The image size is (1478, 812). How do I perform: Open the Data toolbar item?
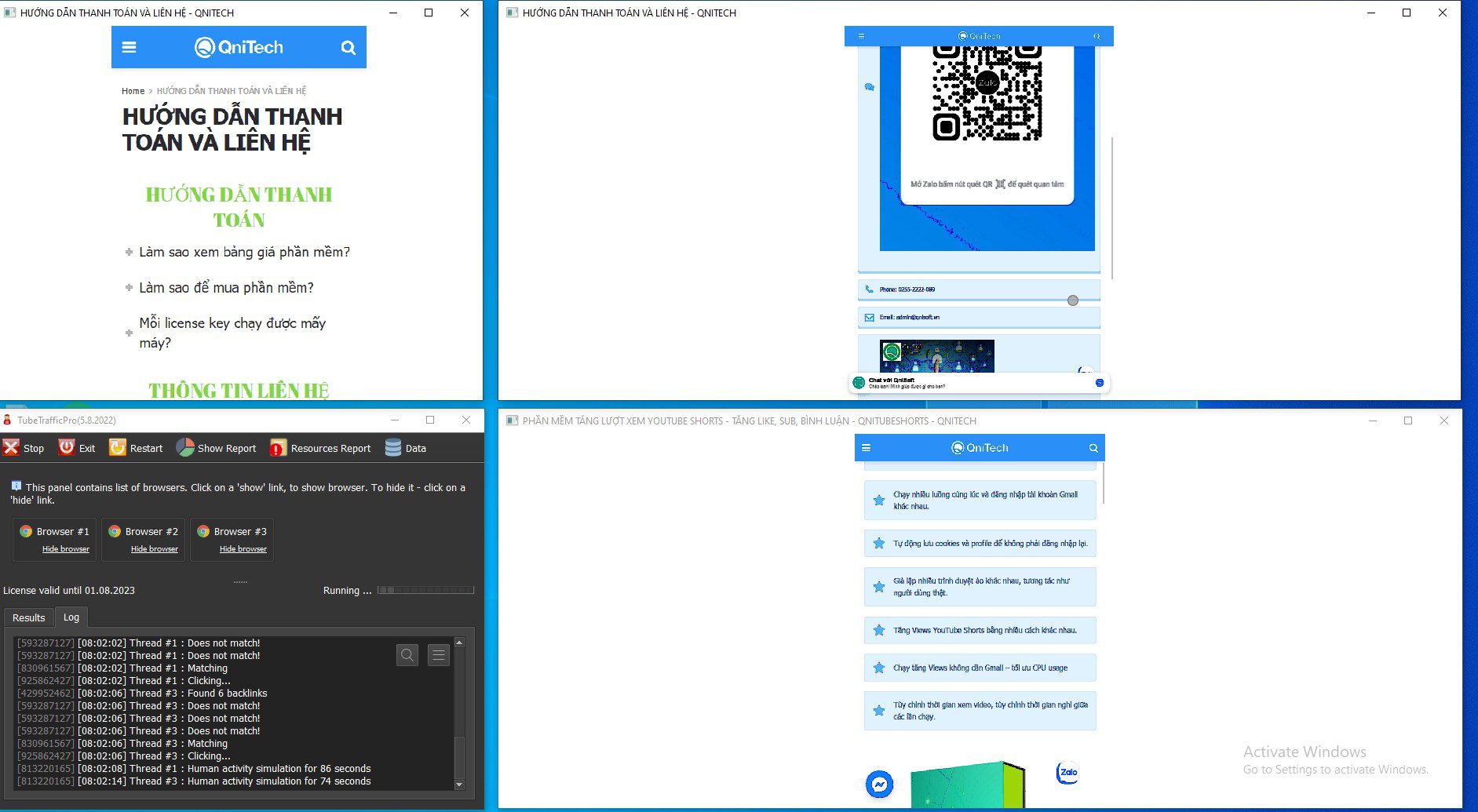pos(406,448)
